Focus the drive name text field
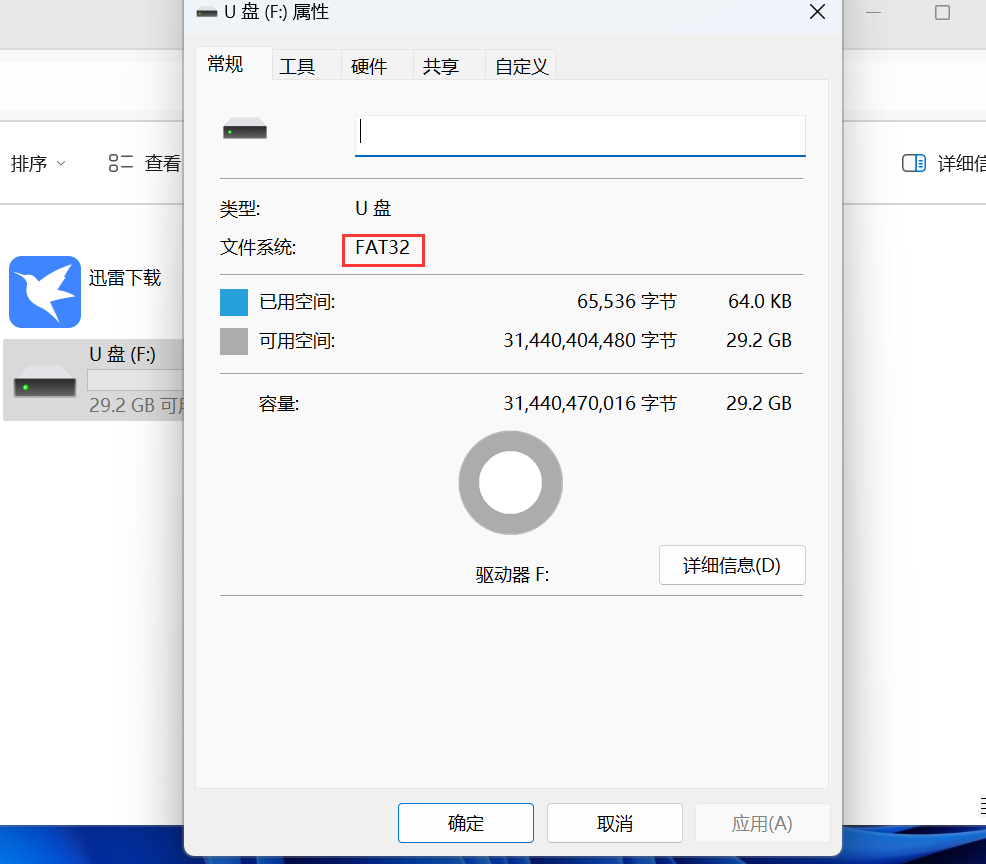986x864 pixels. click(x=580, y=134)
